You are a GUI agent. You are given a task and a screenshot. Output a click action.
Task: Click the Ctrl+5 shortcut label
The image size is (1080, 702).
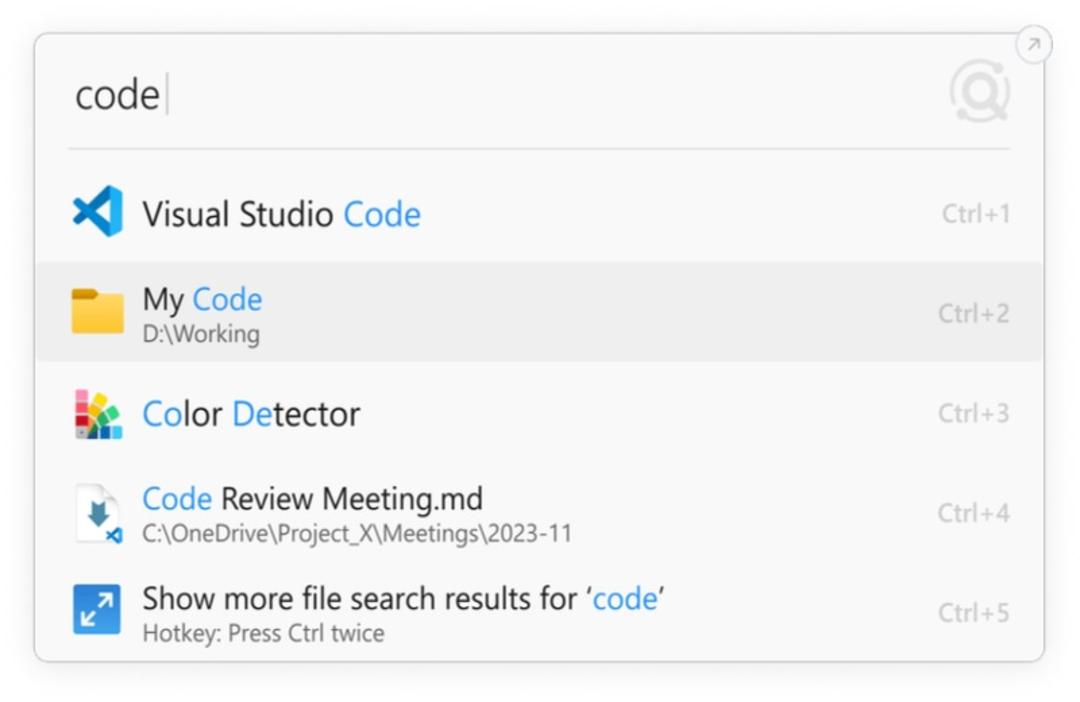974,612
